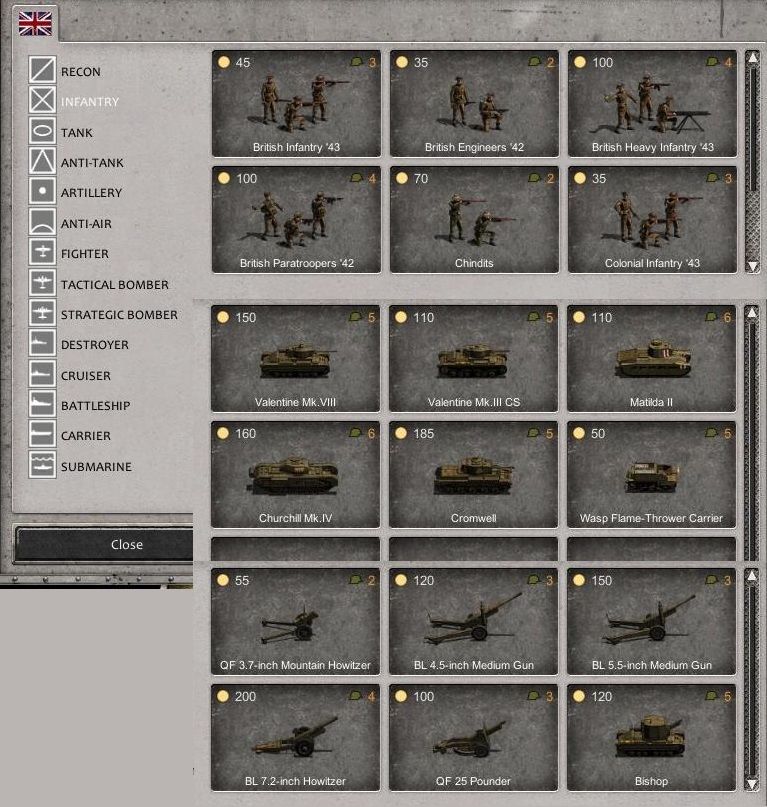Pick the Cromwell tank card
This screenshot has width=767, height=807.
(x=474, y=475)
